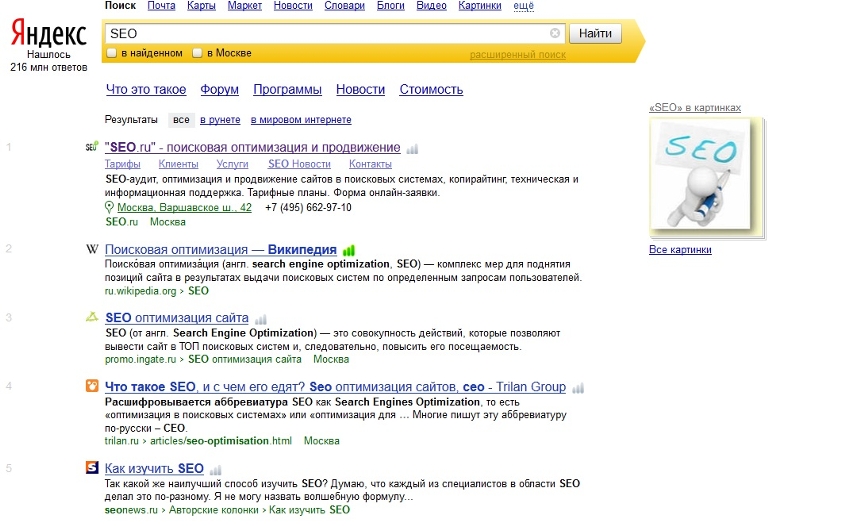The height and width of the screenshot is (526, 845).
Task: Open the Тарифы sitelink
Action: (x=122, y=164)
